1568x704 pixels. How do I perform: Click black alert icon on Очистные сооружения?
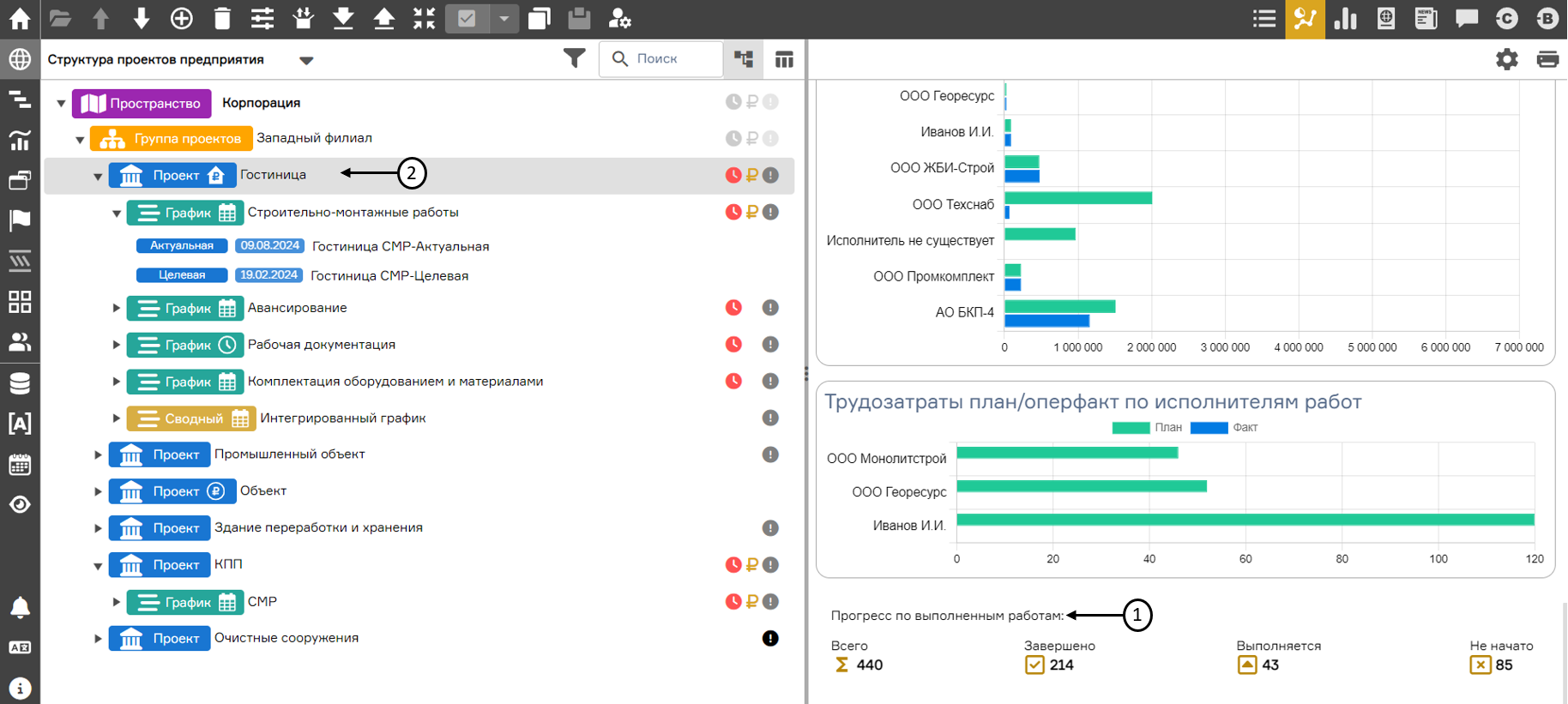tap(770, 638)
